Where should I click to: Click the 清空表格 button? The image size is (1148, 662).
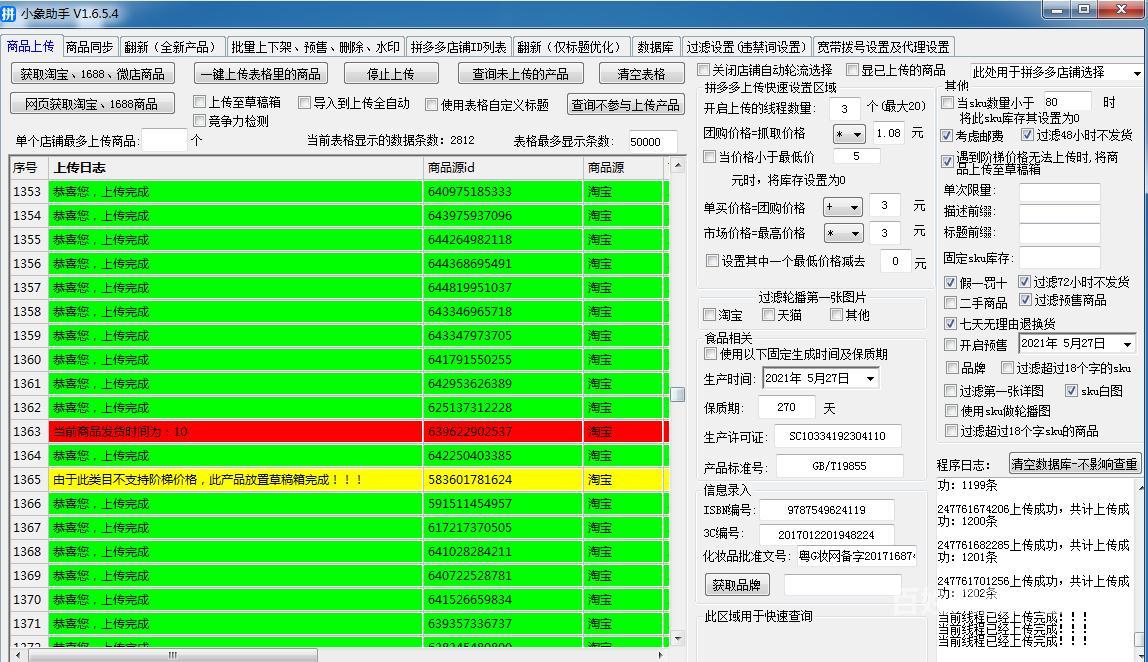(641, 74)
